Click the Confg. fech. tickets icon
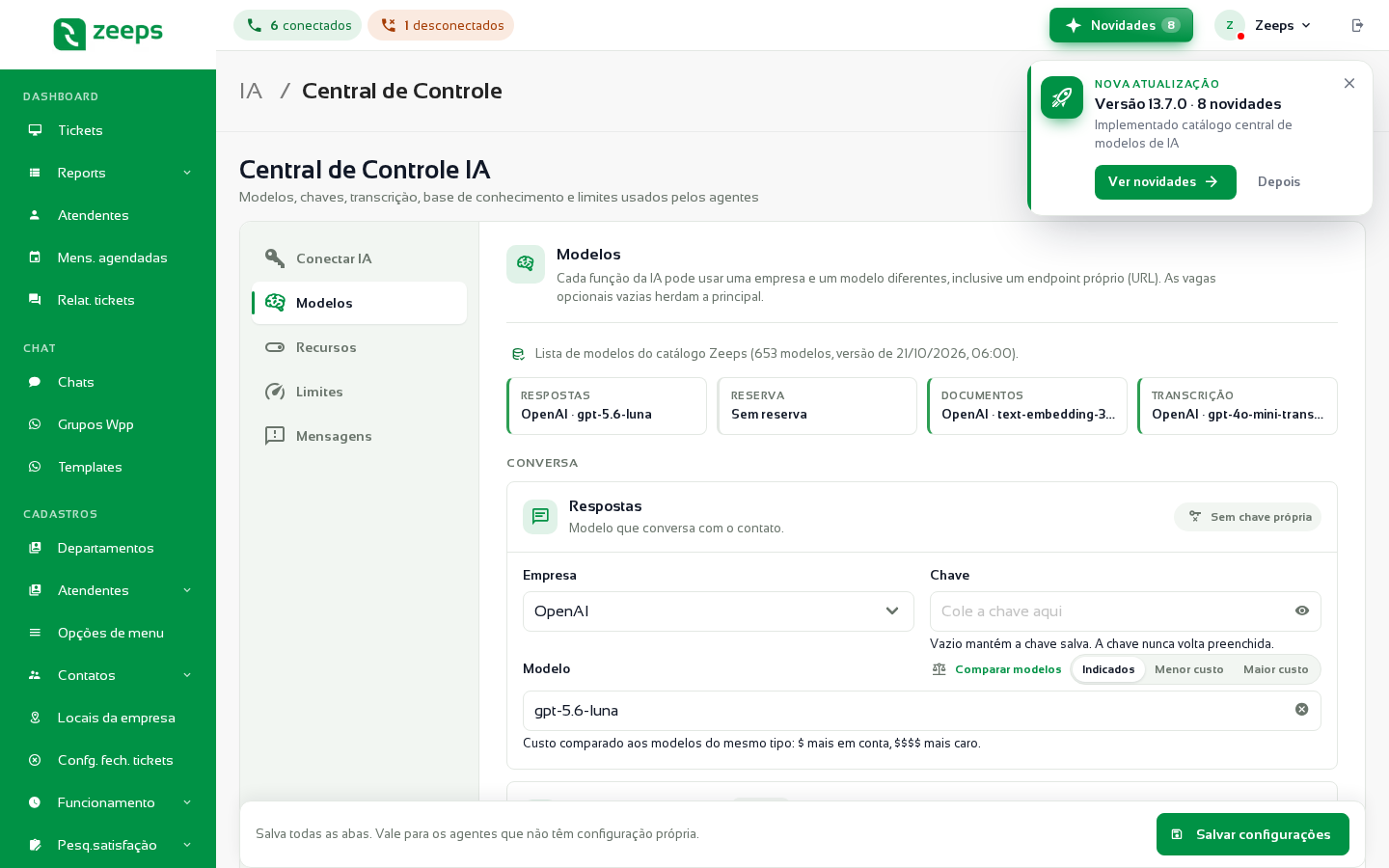1389x868 pixels. pyautogui.click(x=35, y=760)
